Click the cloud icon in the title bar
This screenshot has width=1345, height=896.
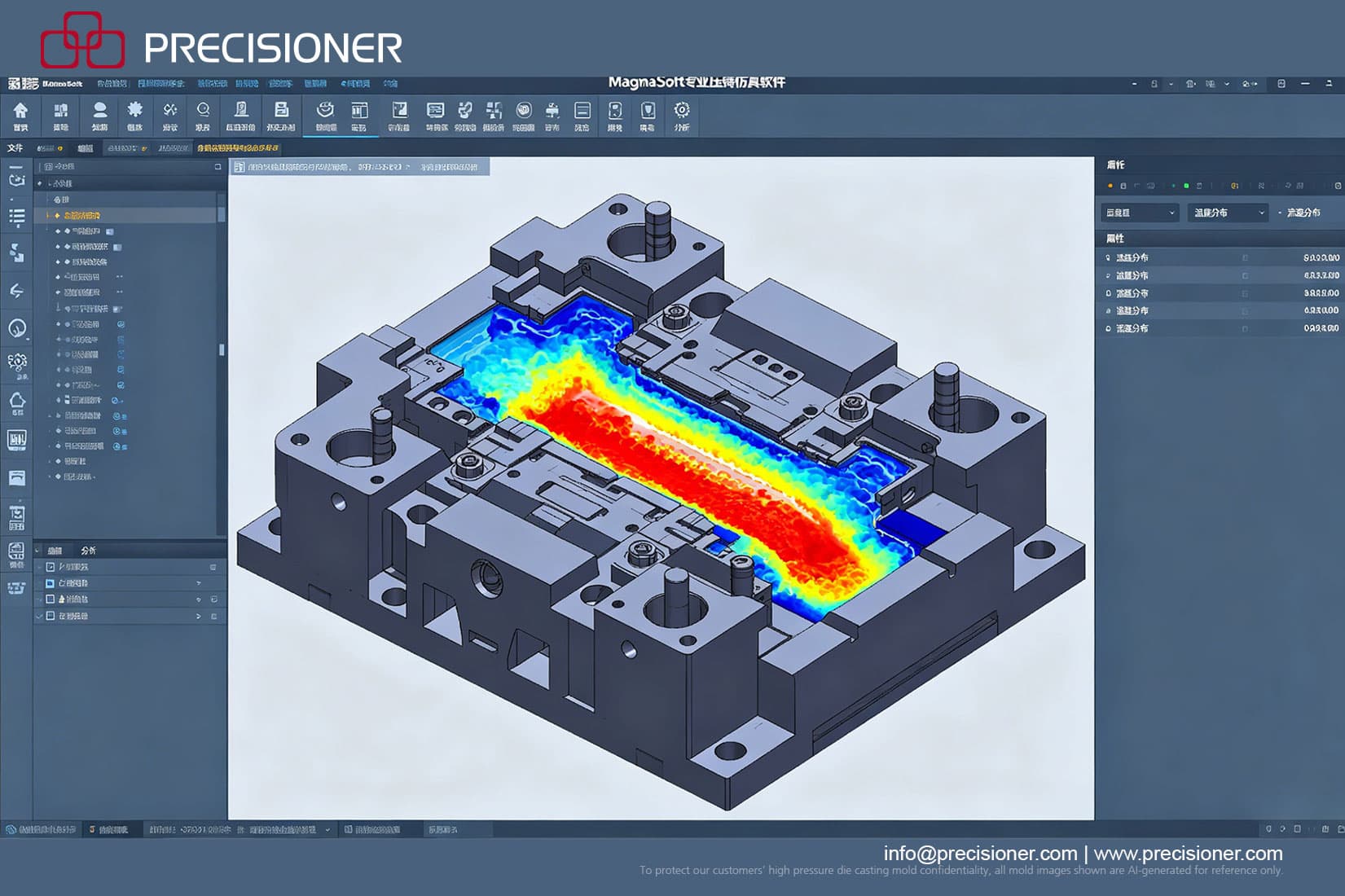click(1248, 84)
